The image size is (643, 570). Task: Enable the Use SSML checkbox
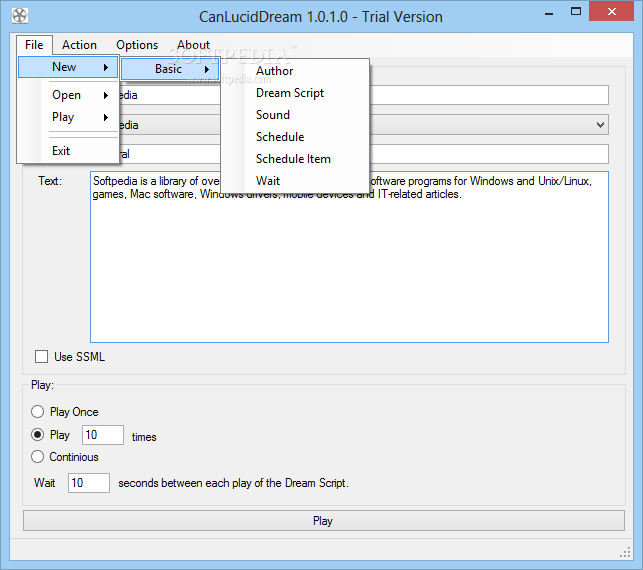coord(41,357)
